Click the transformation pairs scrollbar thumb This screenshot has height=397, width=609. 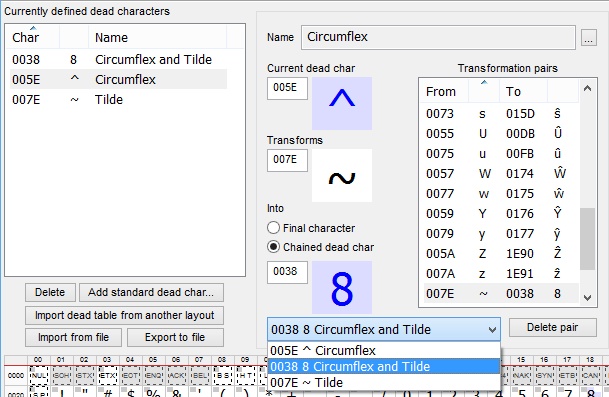[587, 239]
